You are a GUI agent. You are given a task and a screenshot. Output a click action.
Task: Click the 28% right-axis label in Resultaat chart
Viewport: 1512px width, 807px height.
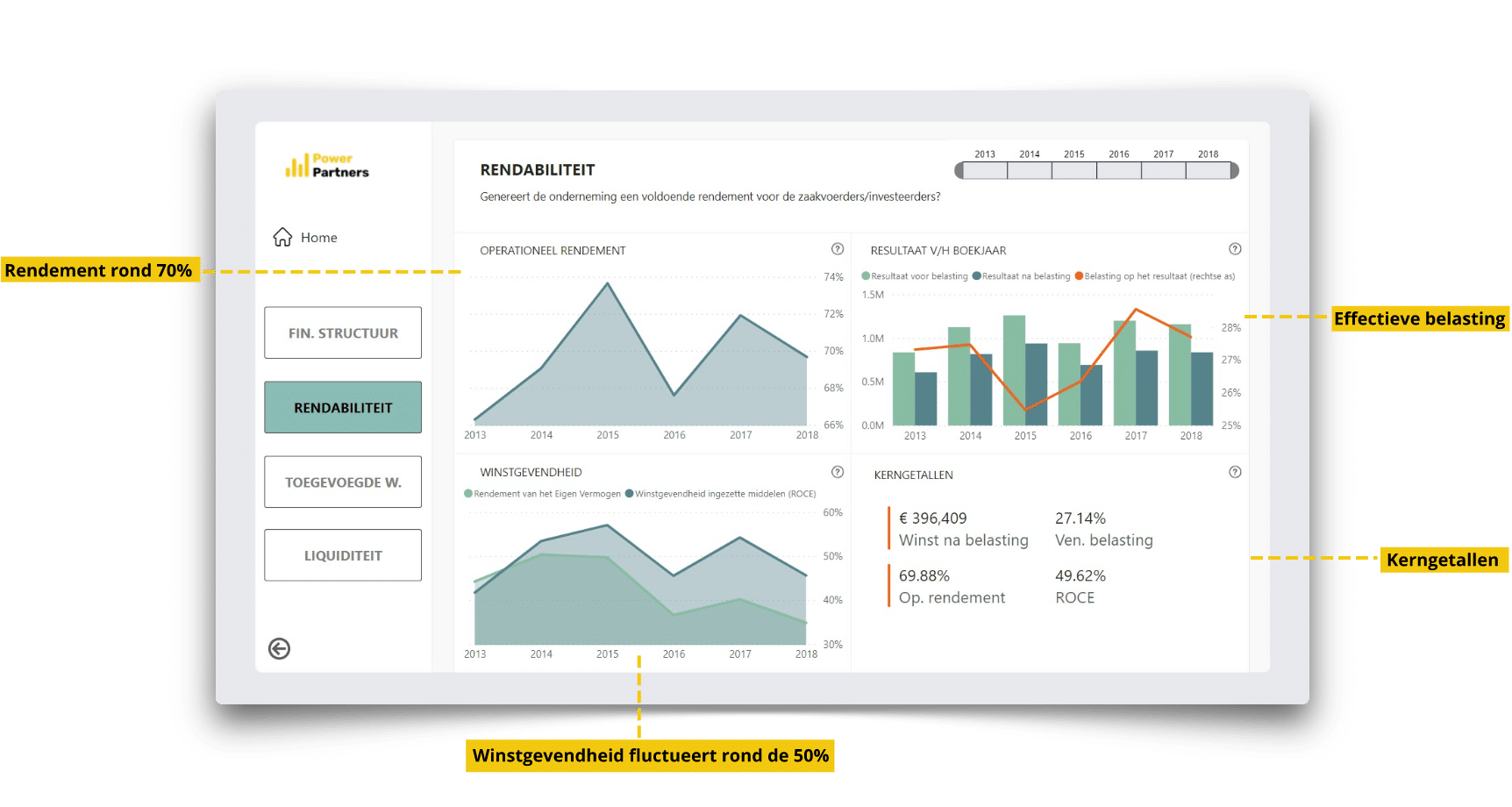(1231, 328)
